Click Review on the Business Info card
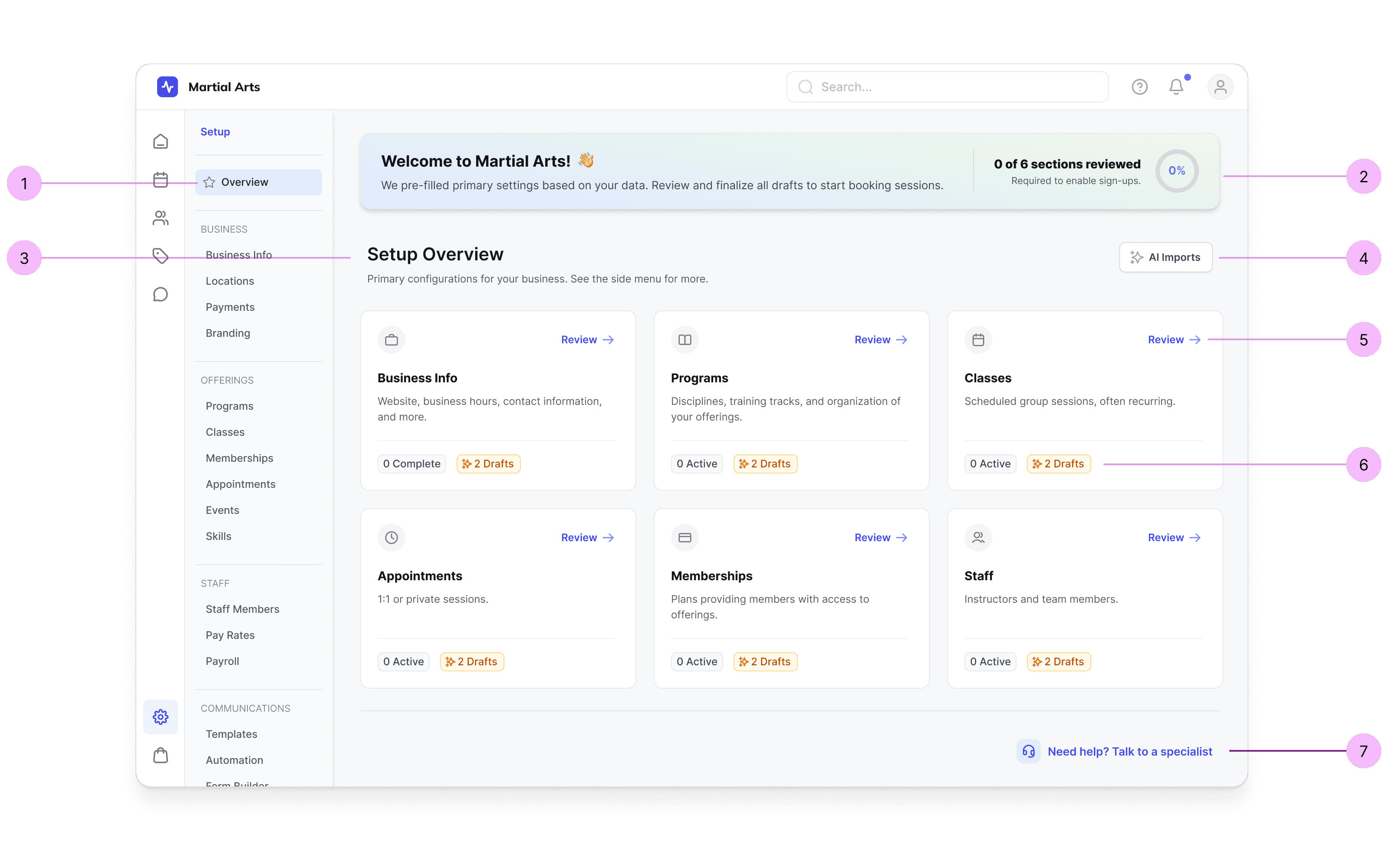This screenshot has height=868, width=1389. [x=588, y=340]
